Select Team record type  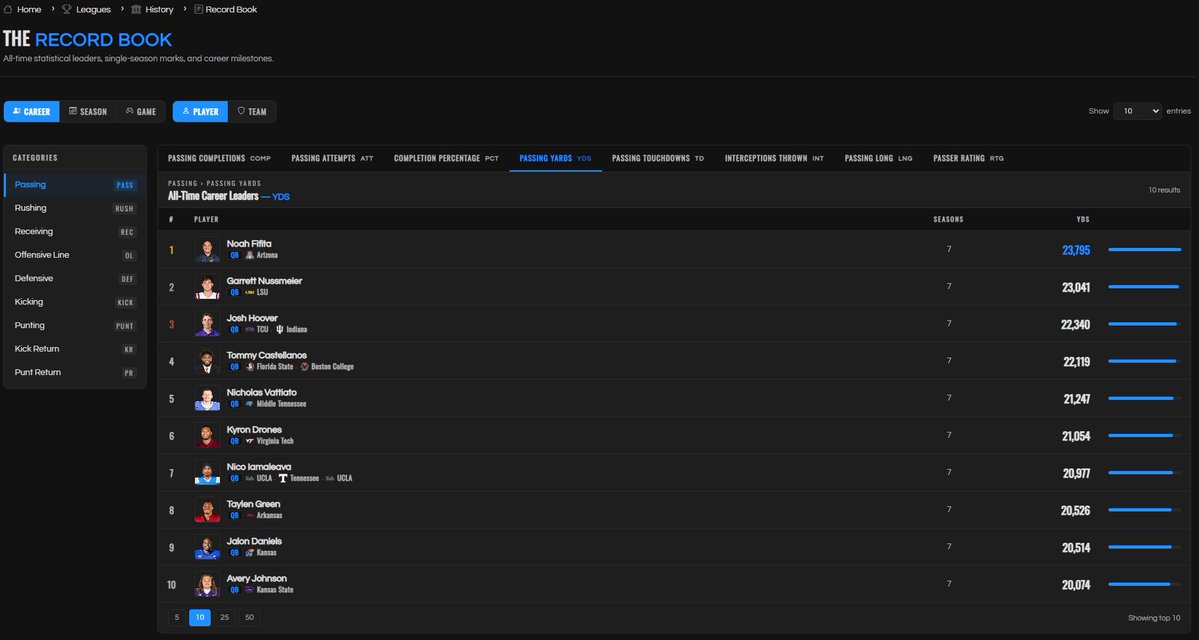252,112
